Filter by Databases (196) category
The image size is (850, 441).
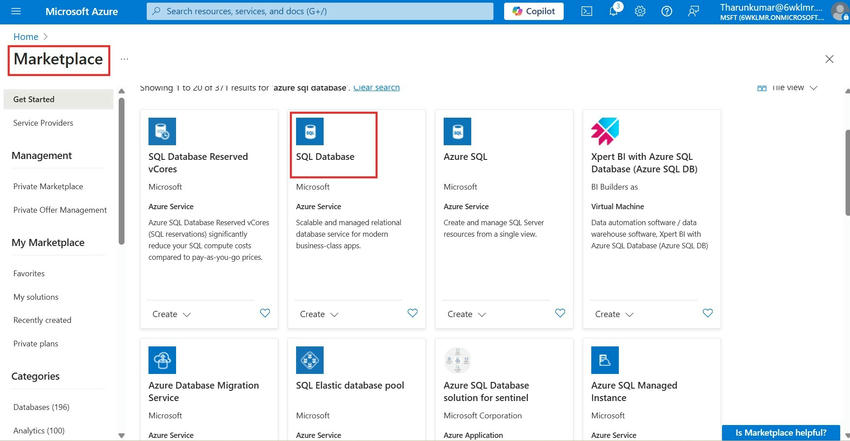41,407
